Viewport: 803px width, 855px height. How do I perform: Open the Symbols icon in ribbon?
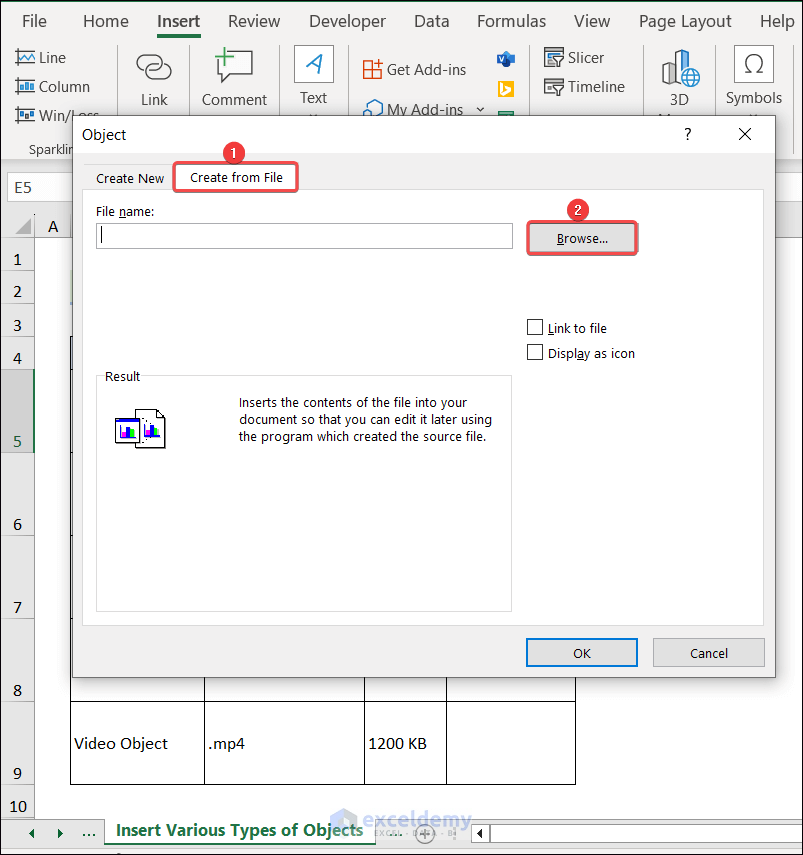753,65
